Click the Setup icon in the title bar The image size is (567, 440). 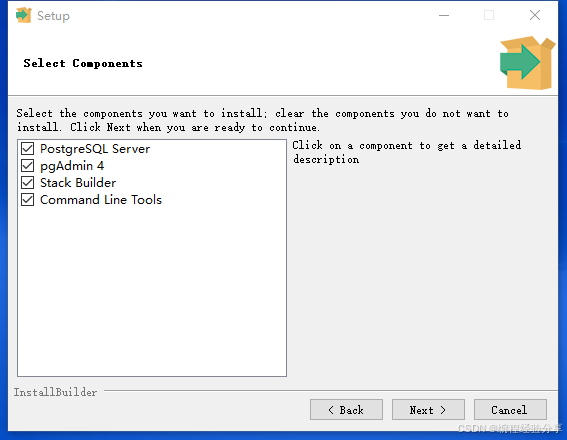coord(24,15)
